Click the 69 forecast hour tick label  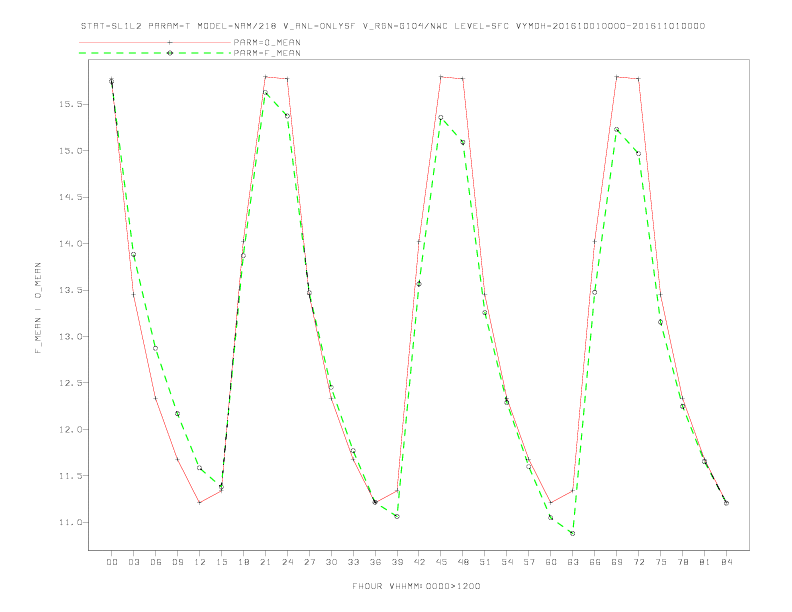617,562
